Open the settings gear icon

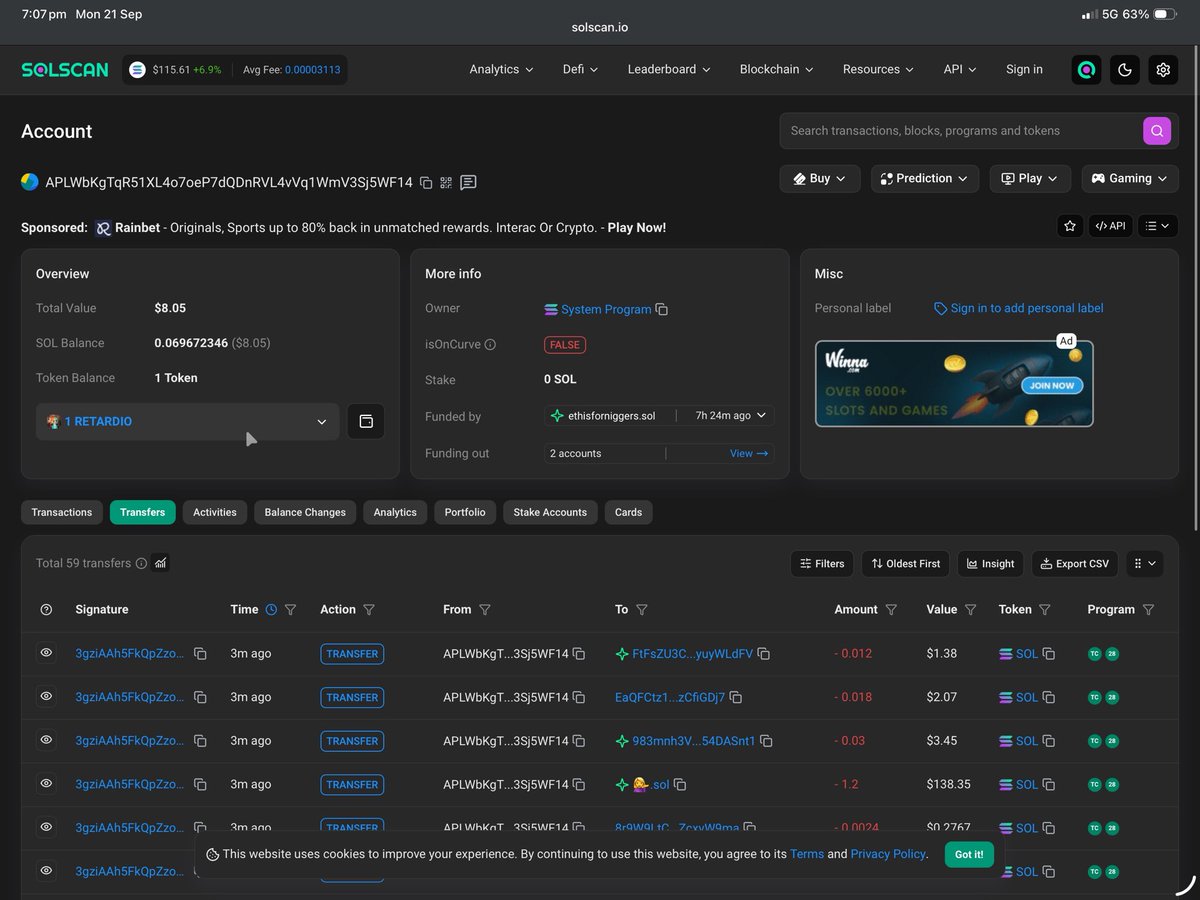[x=1163, y=70]
